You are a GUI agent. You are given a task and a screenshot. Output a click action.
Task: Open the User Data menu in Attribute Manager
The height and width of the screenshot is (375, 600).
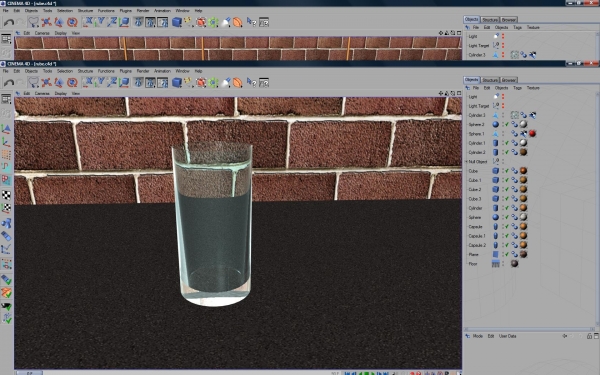pos(507,336)
